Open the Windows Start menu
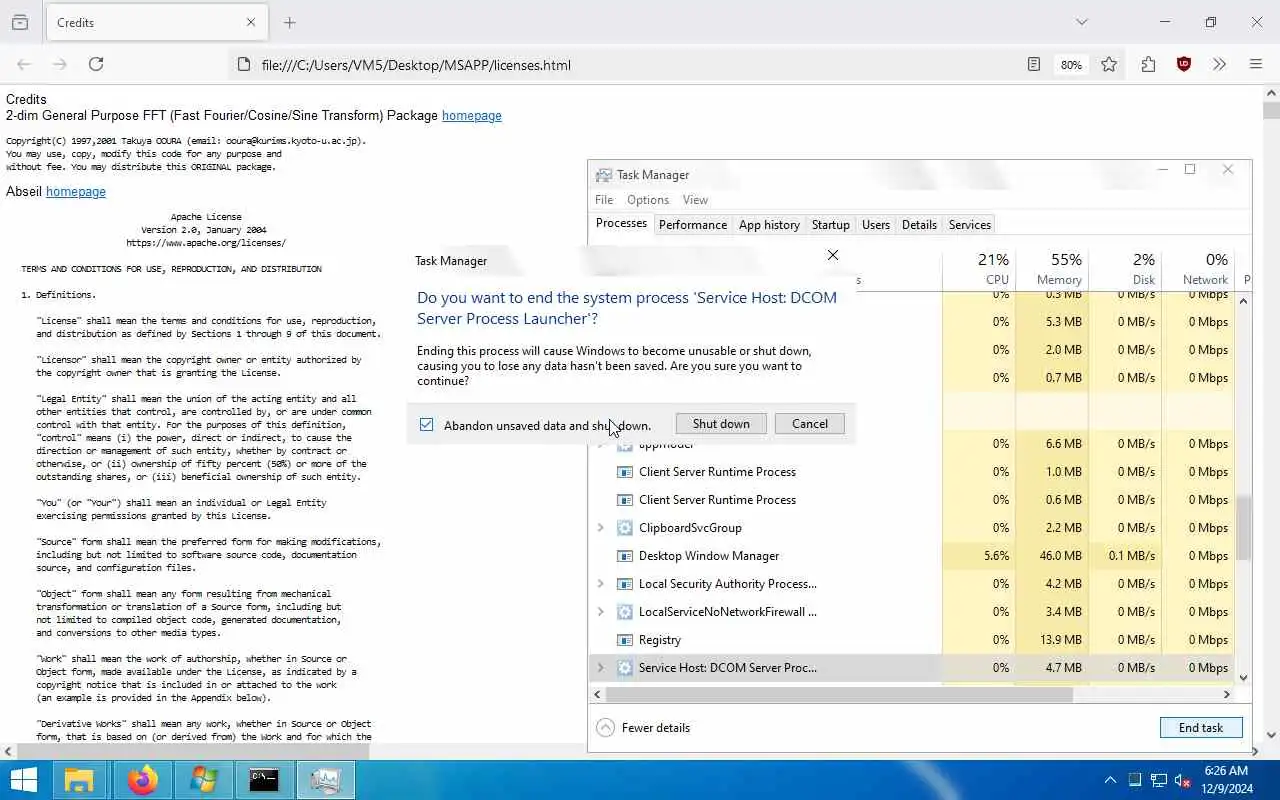1280x800 pixels. tap(23, 780)
